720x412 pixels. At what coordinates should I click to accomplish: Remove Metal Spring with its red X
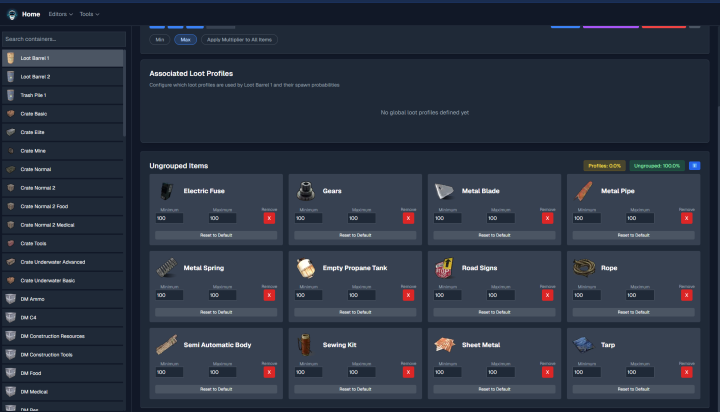click(269, 295)
